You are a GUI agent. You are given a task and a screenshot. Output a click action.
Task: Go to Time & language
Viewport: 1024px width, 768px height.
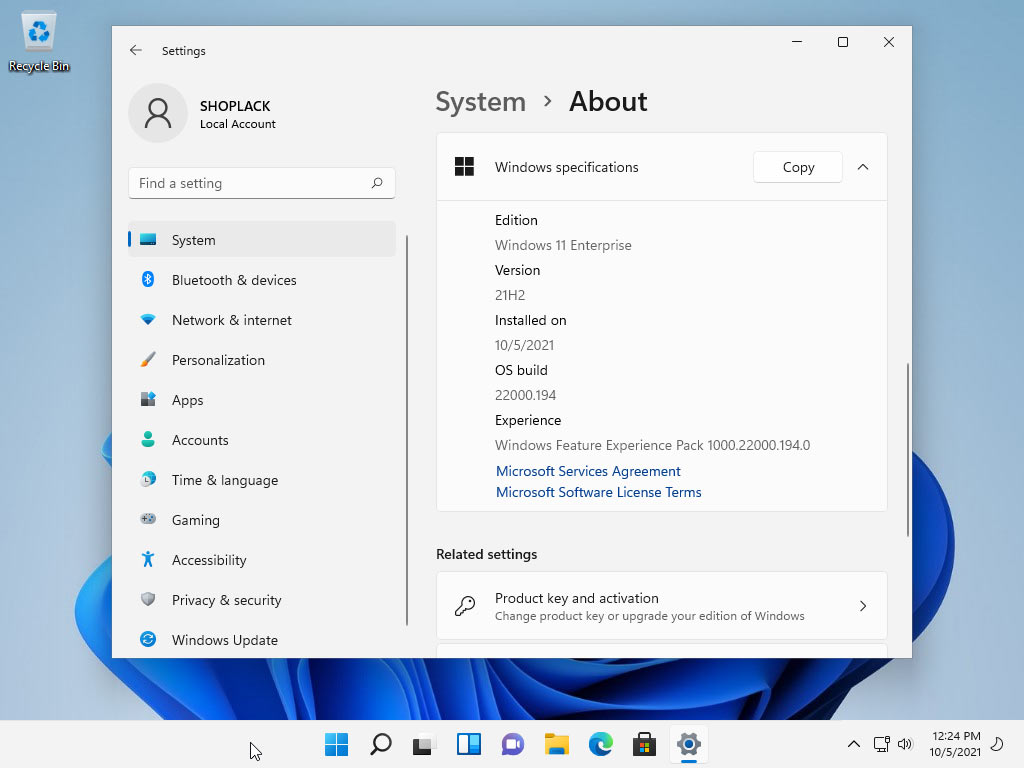click(262, 479)
